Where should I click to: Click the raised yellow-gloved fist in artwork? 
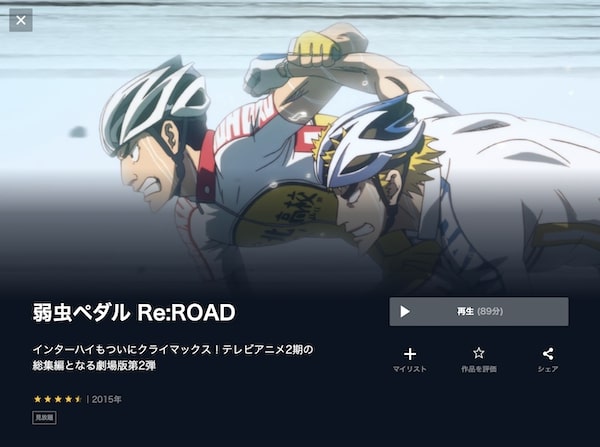click(312, 48)
